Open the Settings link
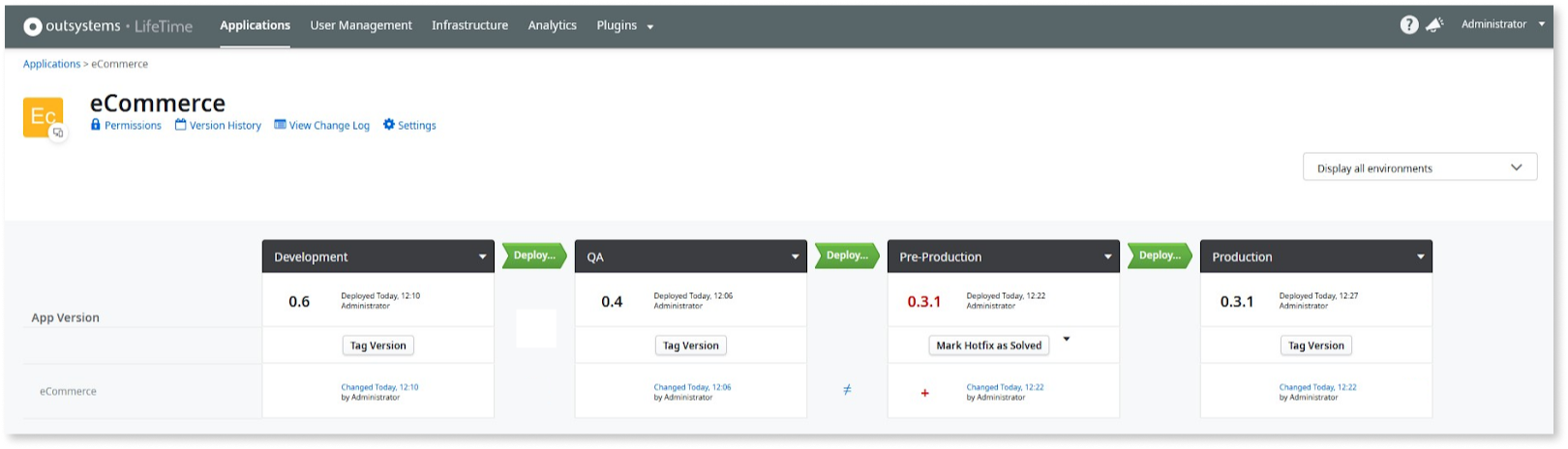Image resolution: width=1568 pixels, height=449 pixels. 417,126
